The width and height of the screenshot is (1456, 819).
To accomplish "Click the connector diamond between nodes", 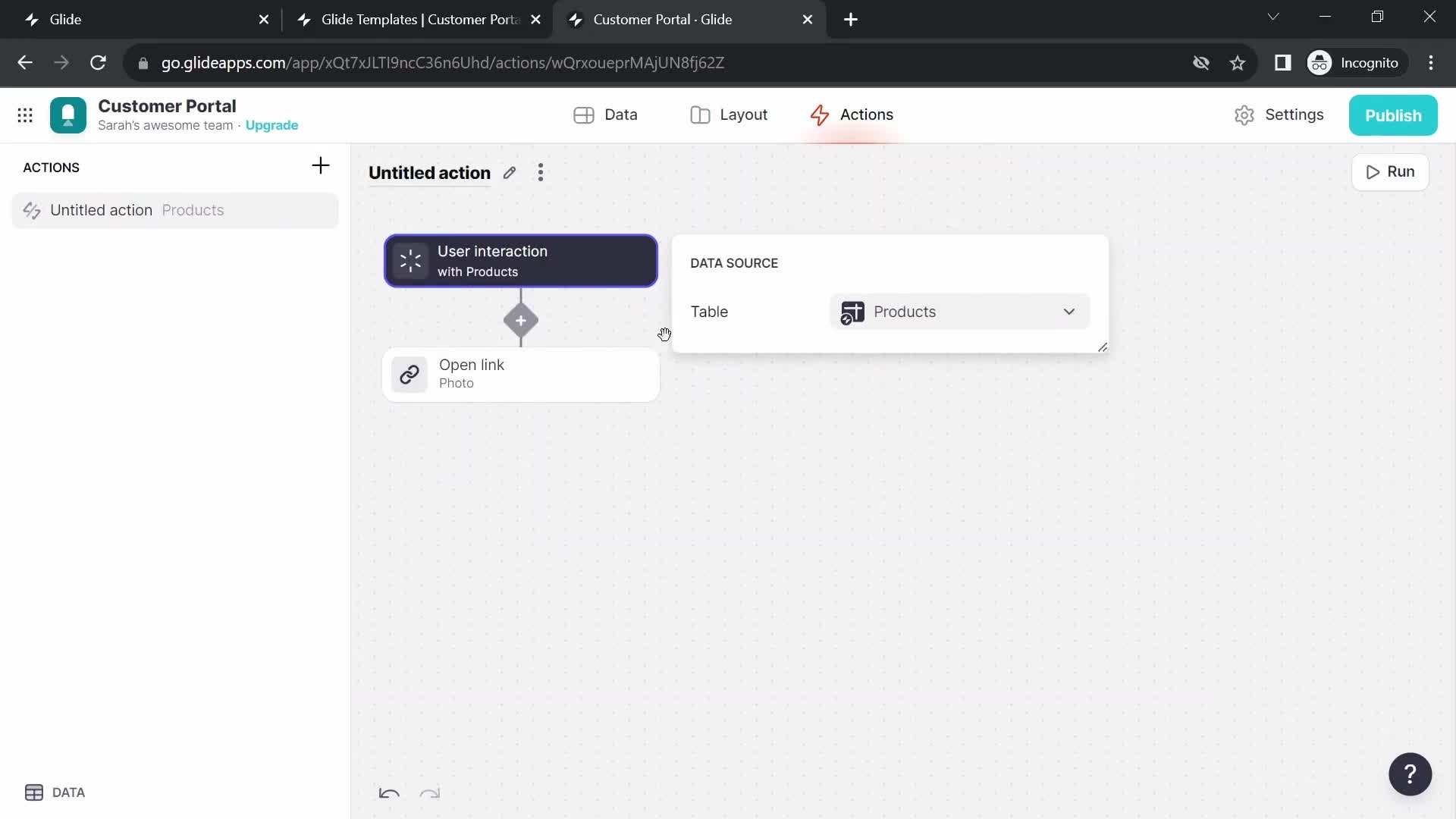I will tap(520, 320).
